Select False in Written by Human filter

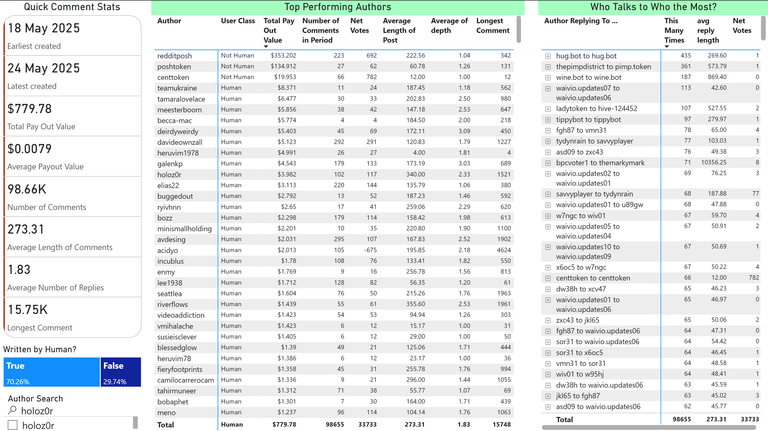(x=121, y=372)
